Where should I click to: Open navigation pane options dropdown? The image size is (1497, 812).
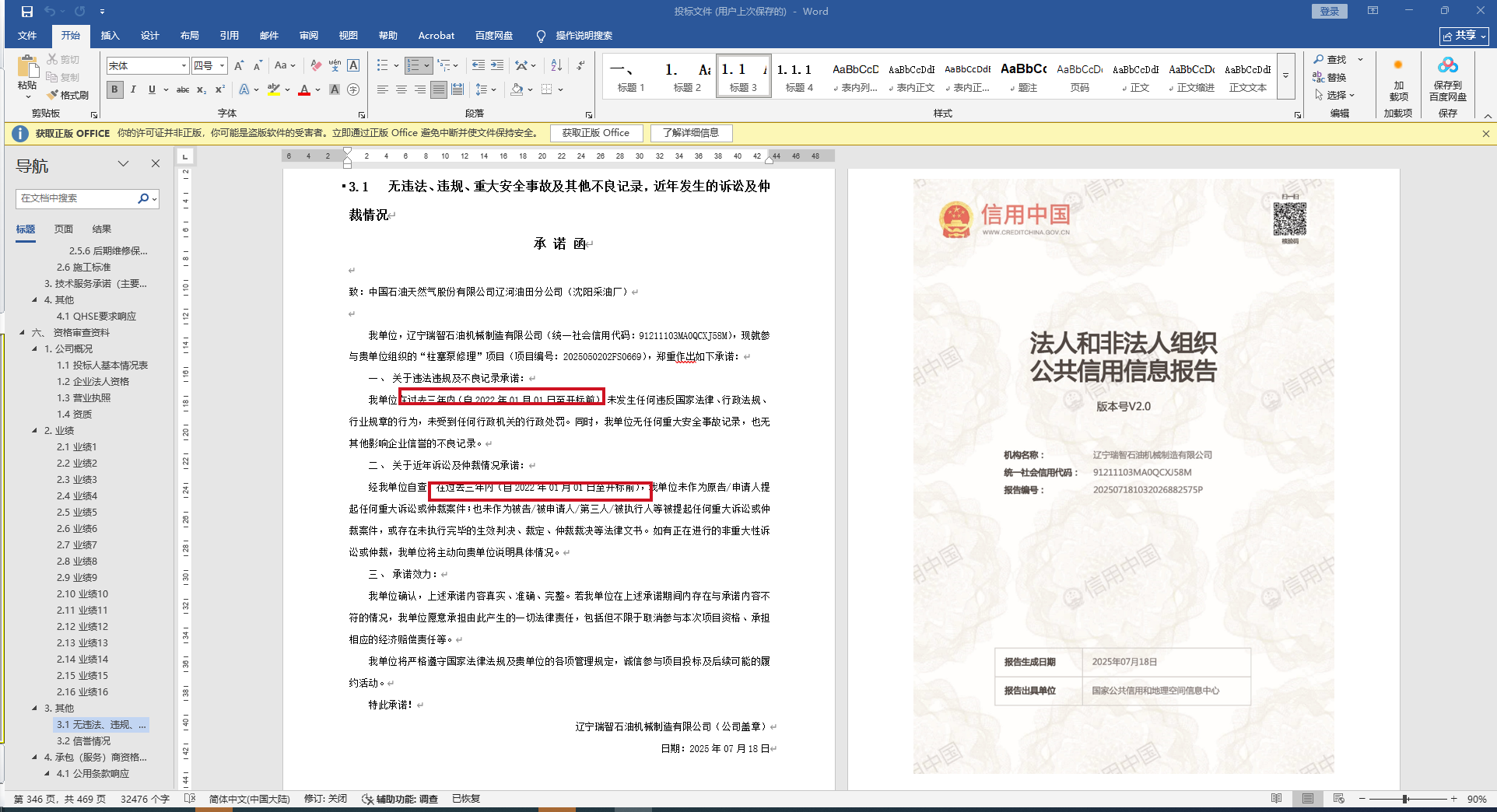(123, 163)
